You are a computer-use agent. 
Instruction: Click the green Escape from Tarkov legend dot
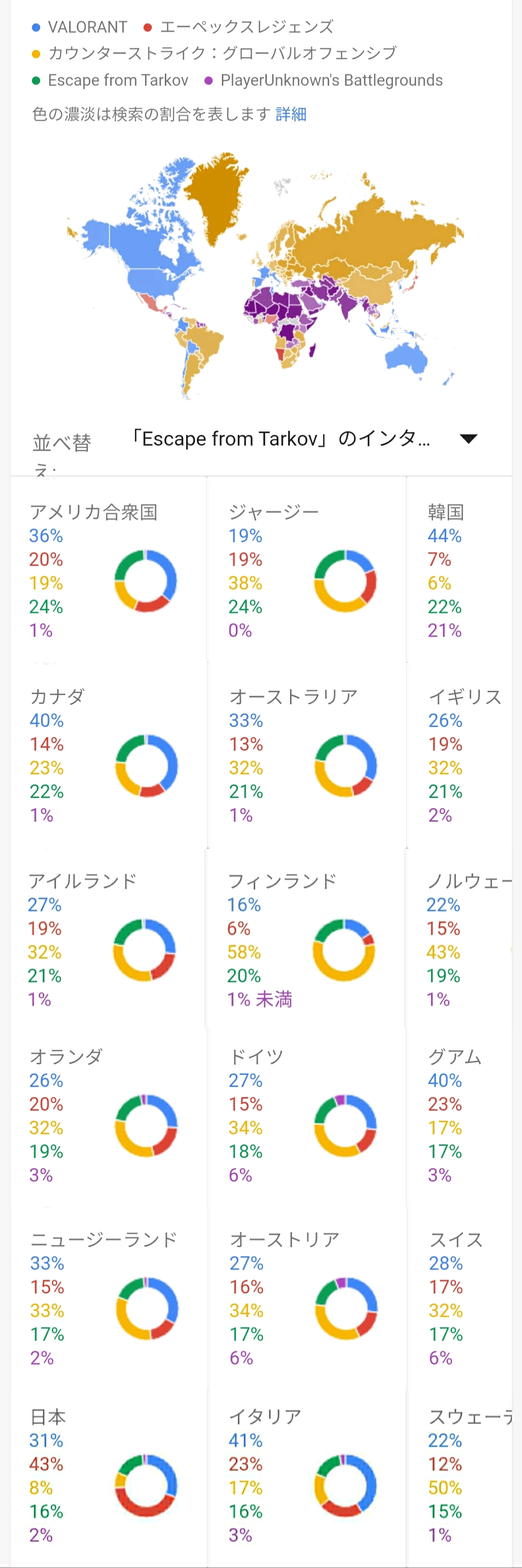[36, 81]
